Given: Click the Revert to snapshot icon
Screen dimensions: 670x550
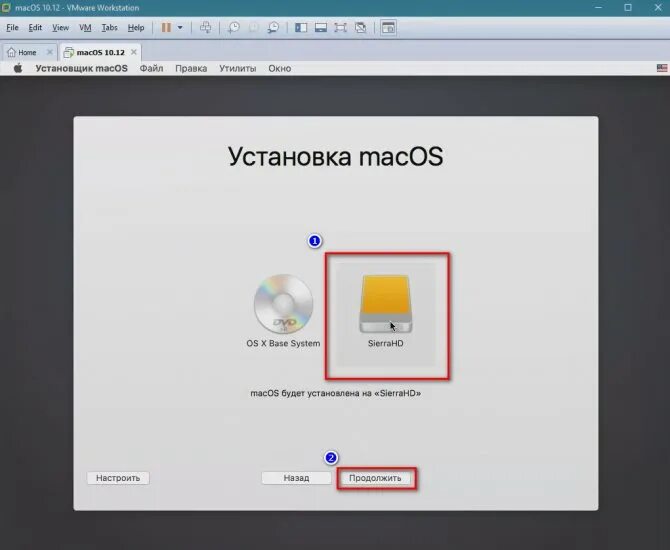Looking at the screenshot, I should pos(253,27).
